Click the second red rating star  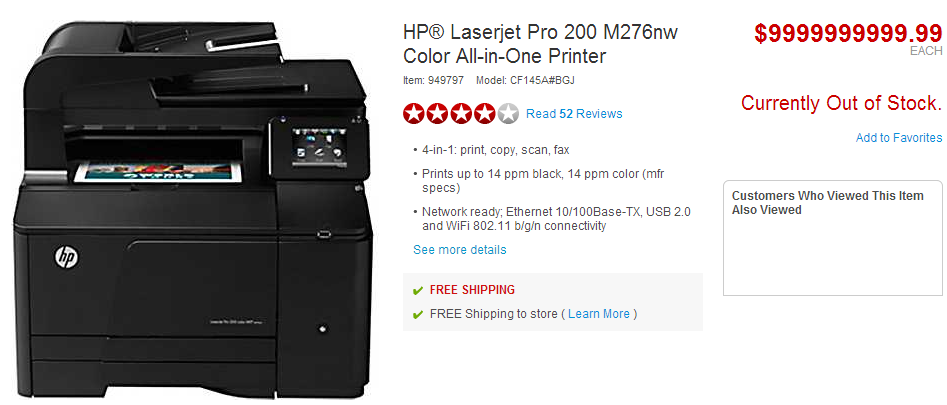[x=438, y=113]
